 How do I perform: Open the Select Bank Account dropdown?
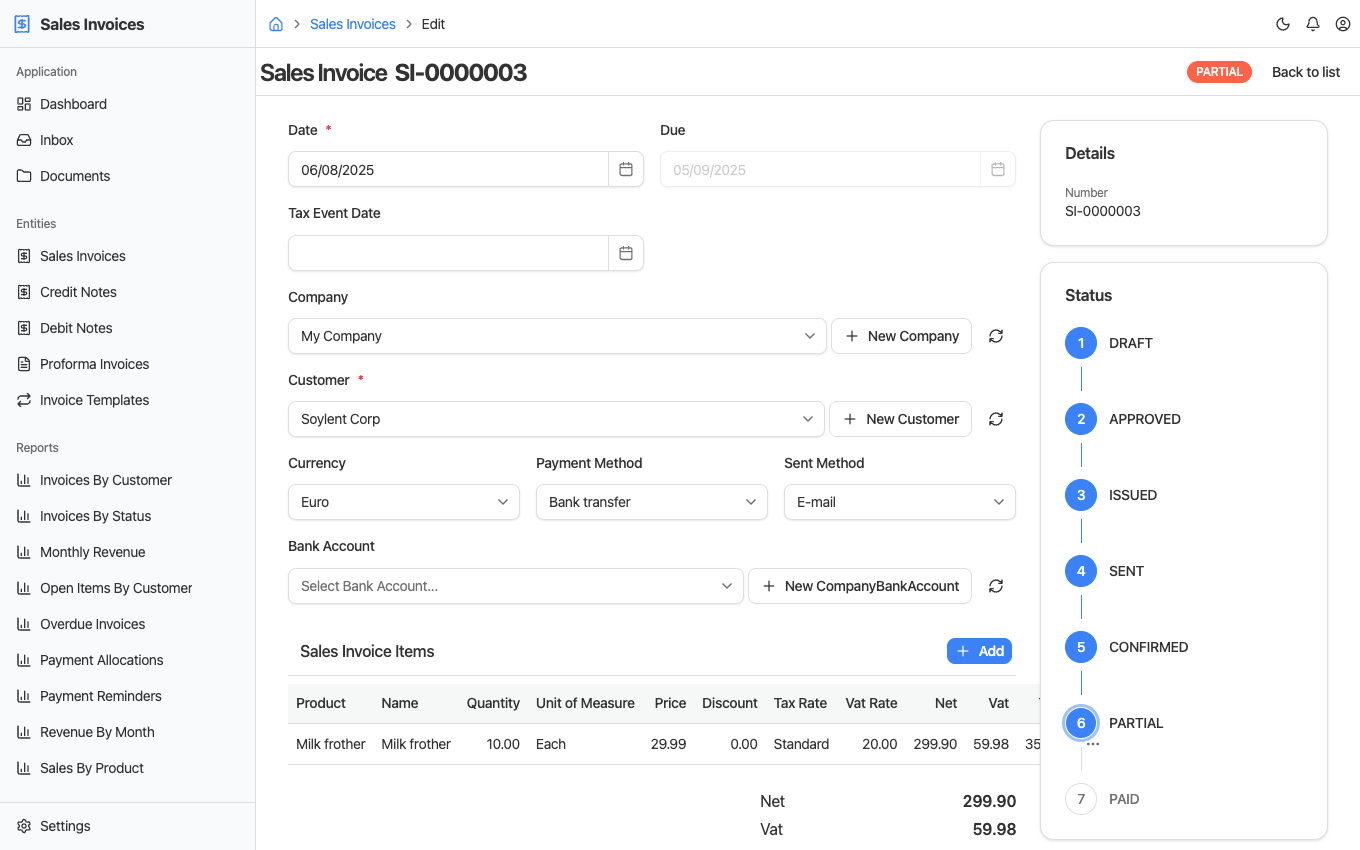516,586
